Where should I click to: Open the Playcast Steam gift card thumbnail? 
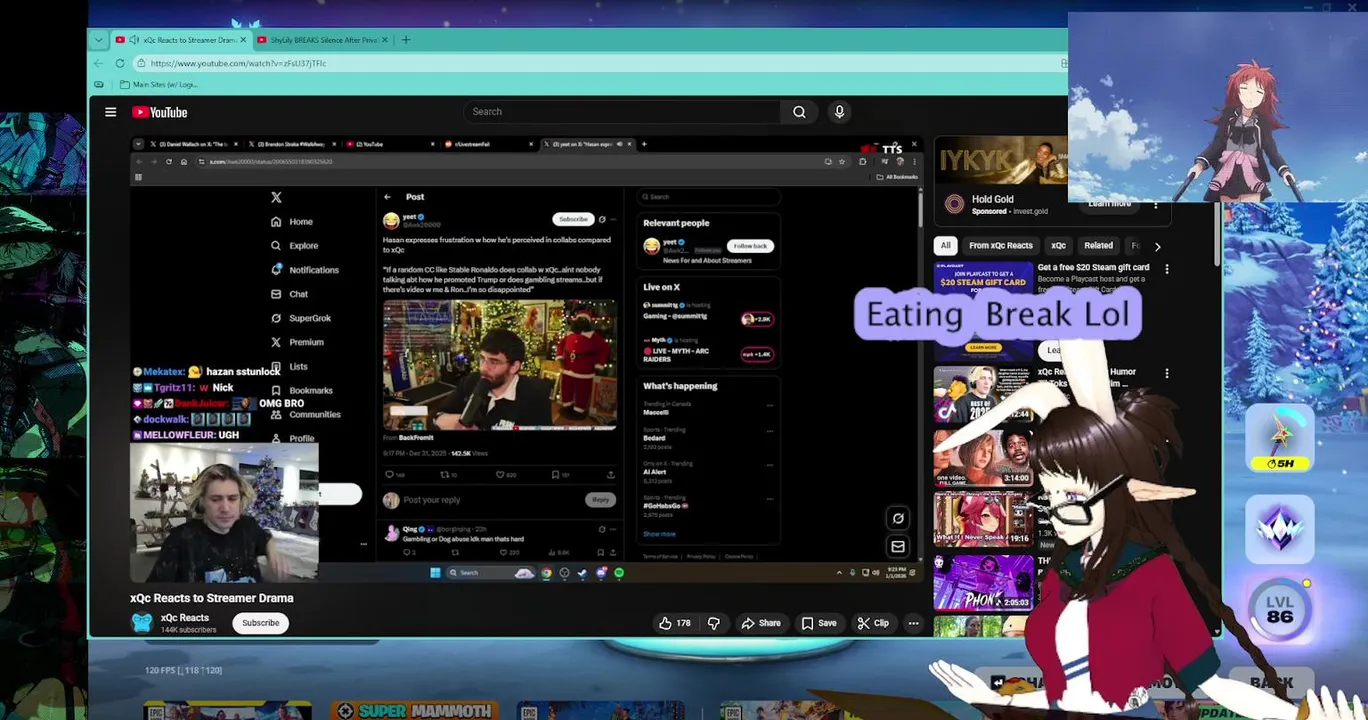[x=983, y=310]
